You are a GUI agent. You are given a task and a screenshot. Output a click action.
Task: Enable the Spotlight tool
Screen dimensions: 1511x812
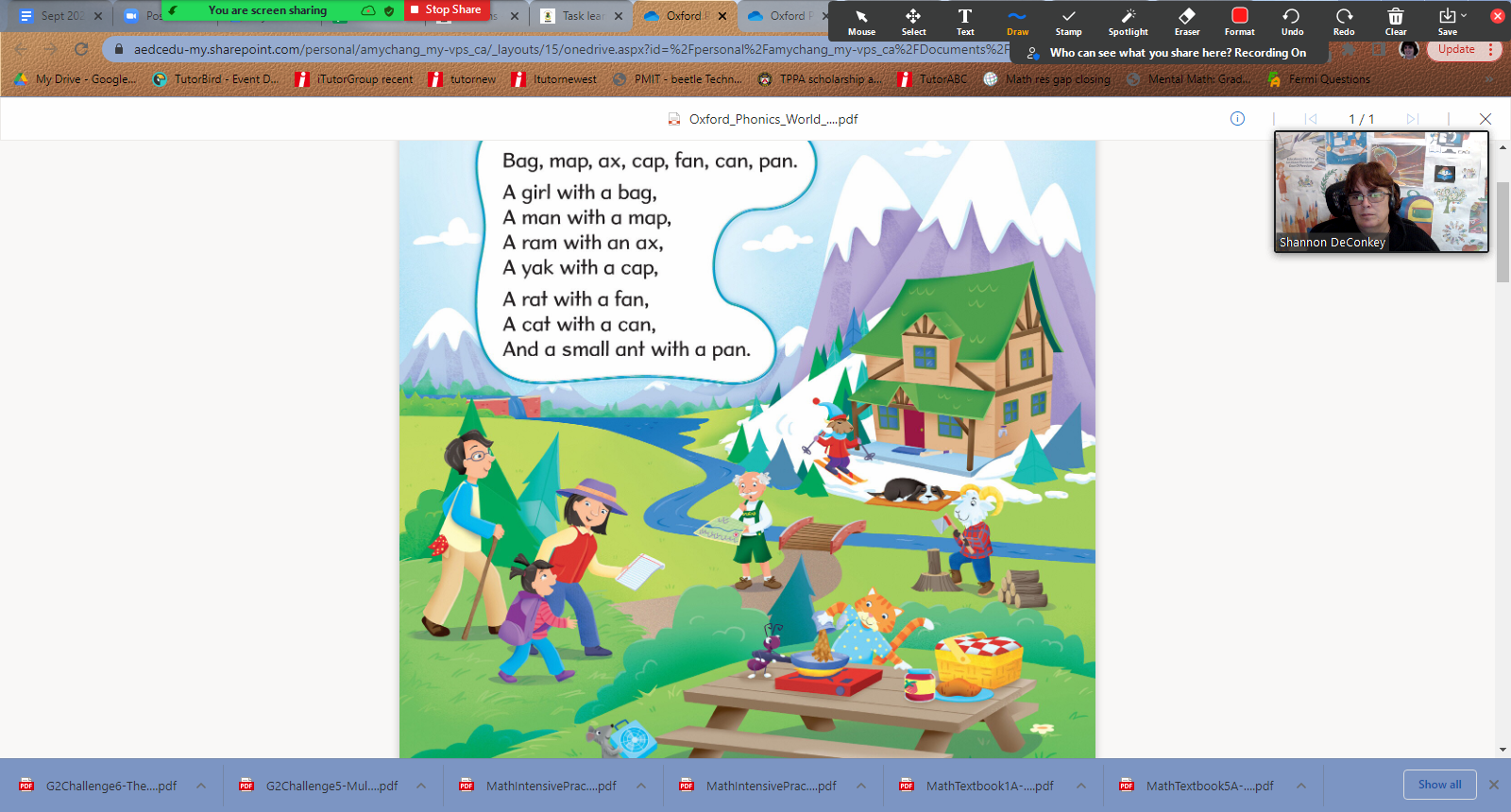click(x=1128, y=21)
